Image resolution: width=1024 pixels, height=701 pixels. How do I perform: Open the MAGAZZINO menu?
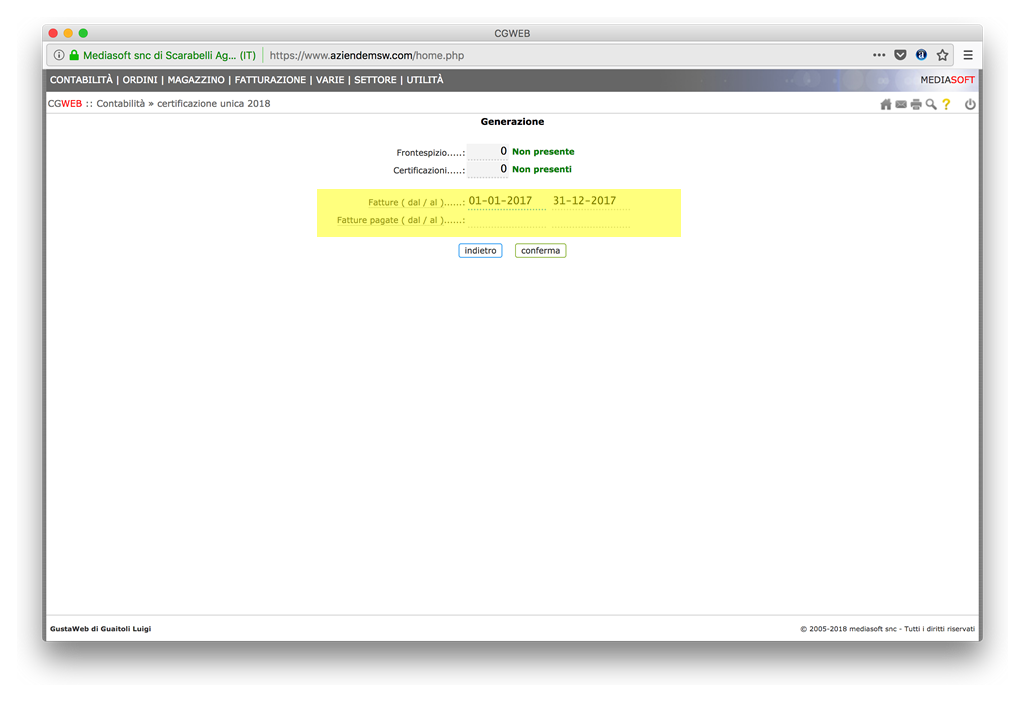point(196,80)
